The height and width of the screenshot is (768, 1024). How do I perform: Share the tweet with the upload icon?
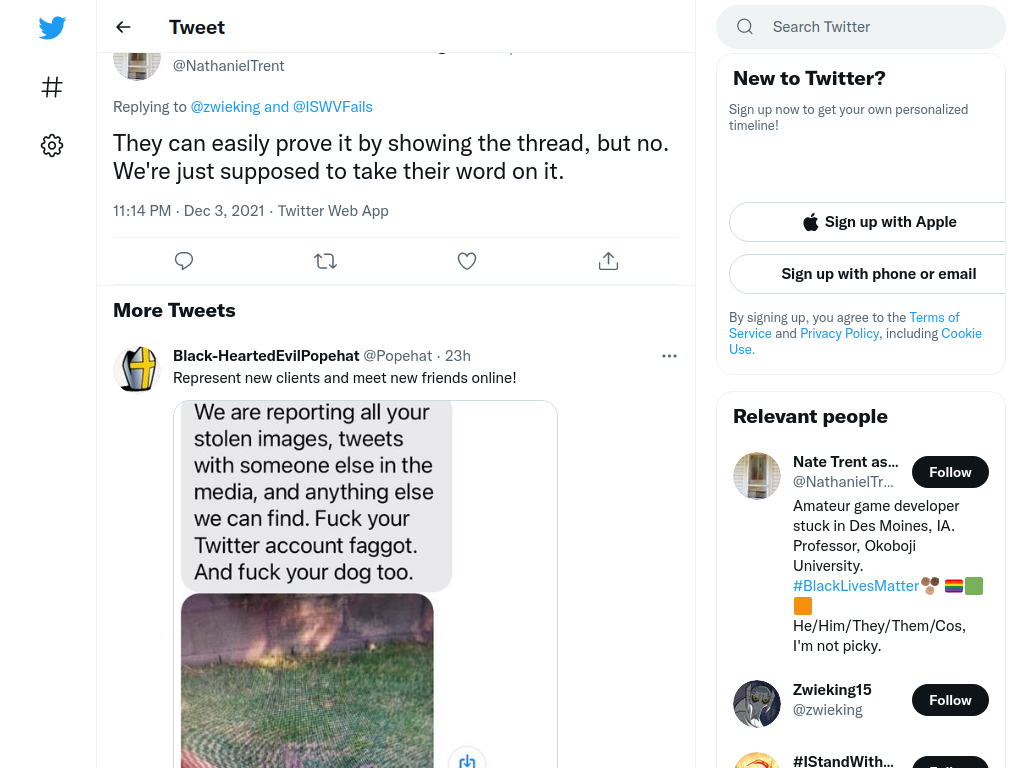tap(608, 261)
